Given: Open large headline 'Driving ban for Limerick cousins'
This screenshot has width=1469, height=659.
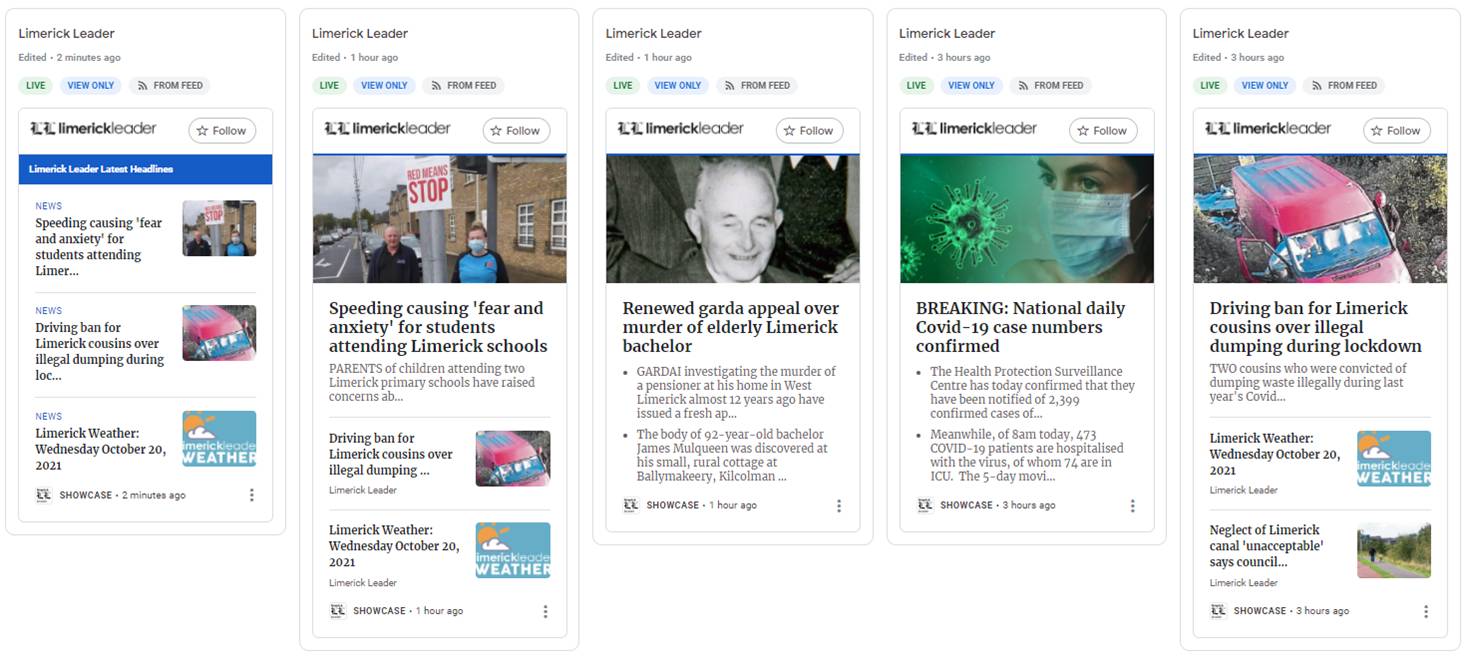Looking at the screenshot, I should point(1315,327).
